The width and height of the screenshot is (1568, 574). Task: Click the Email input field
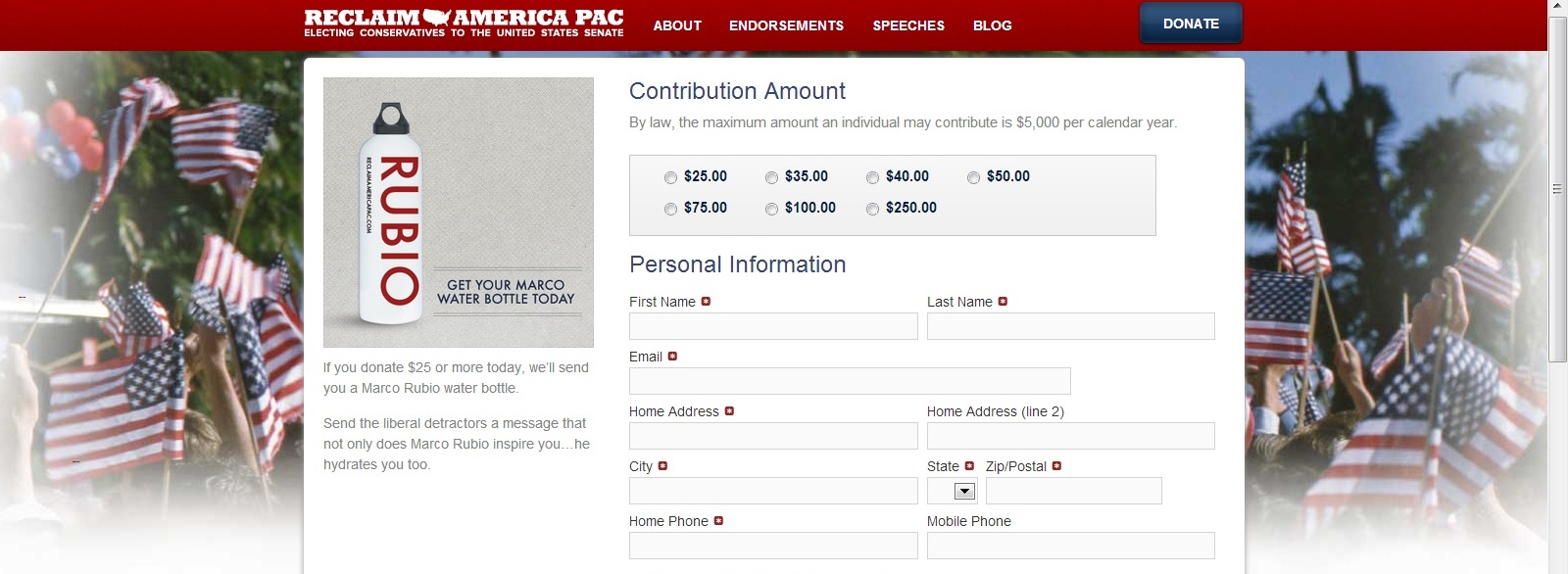click(x=850, y=381)
